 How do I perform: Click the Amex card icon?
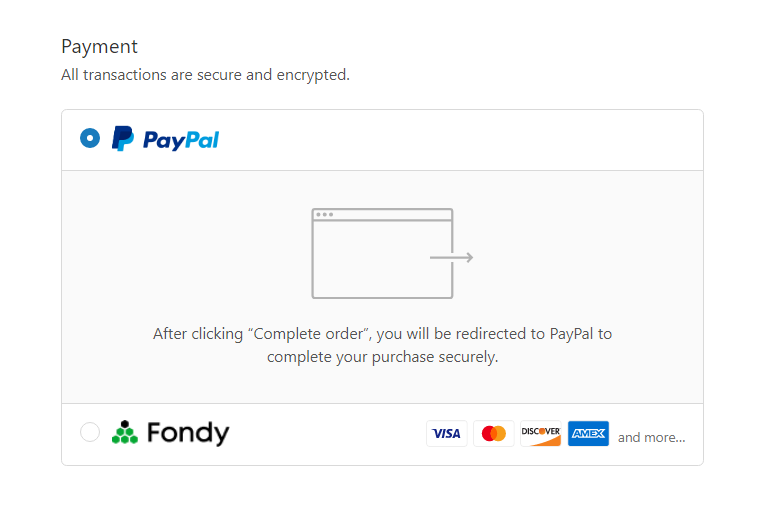pos(588,434)
